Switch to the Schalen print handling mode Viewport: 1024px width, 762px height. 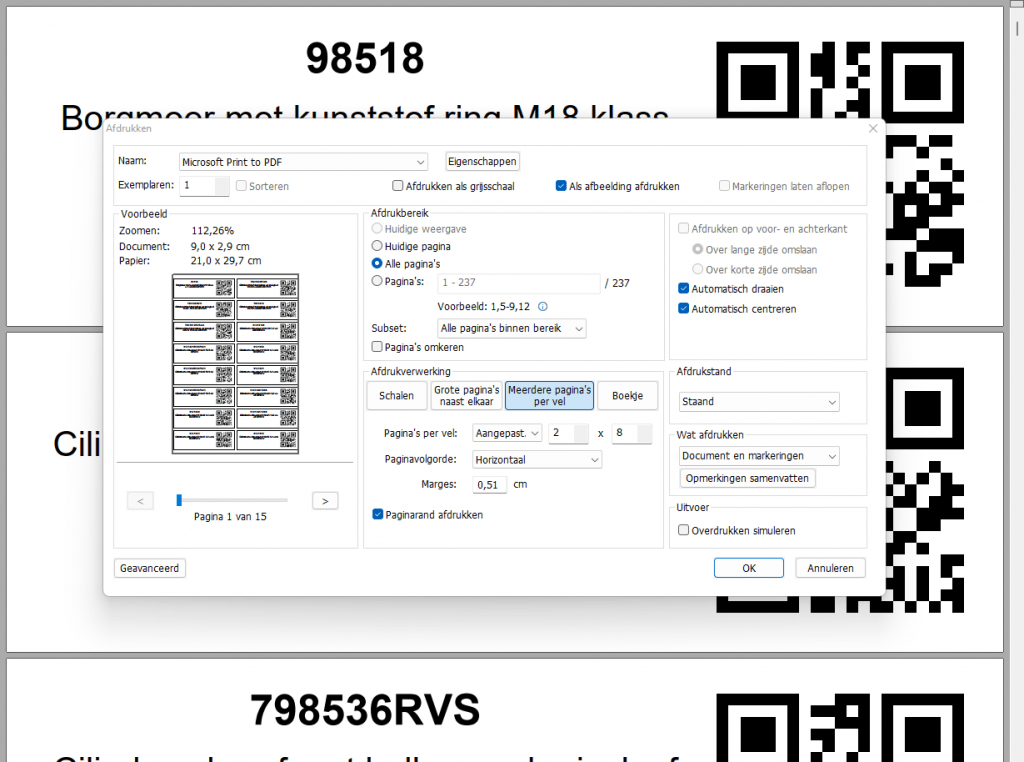(396, 396)
